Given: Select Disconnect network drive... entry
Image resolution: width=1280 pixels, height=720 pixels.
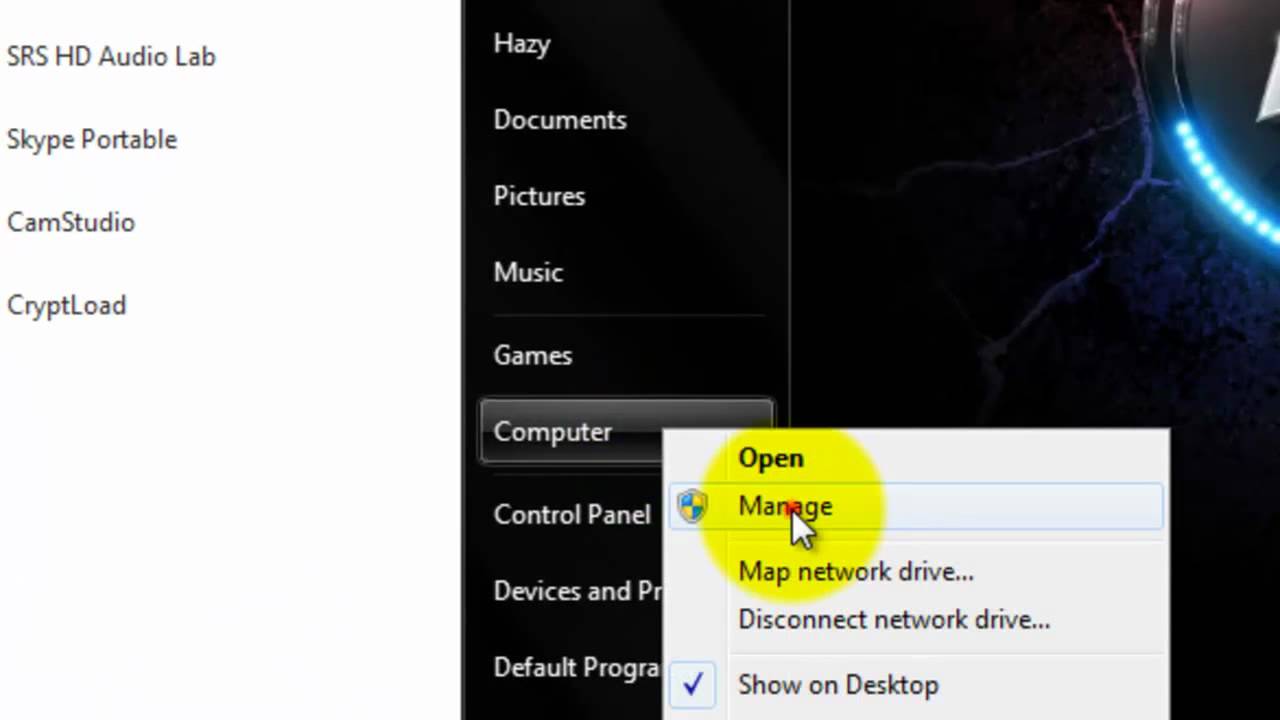Looking at the screenshot, I should (894, 620).
